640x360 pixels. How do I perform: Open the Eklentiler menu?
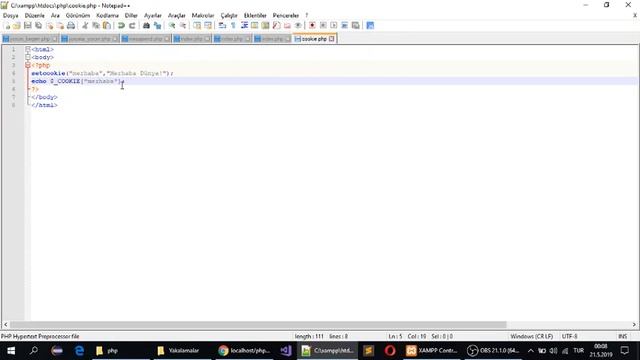[255, 16]
